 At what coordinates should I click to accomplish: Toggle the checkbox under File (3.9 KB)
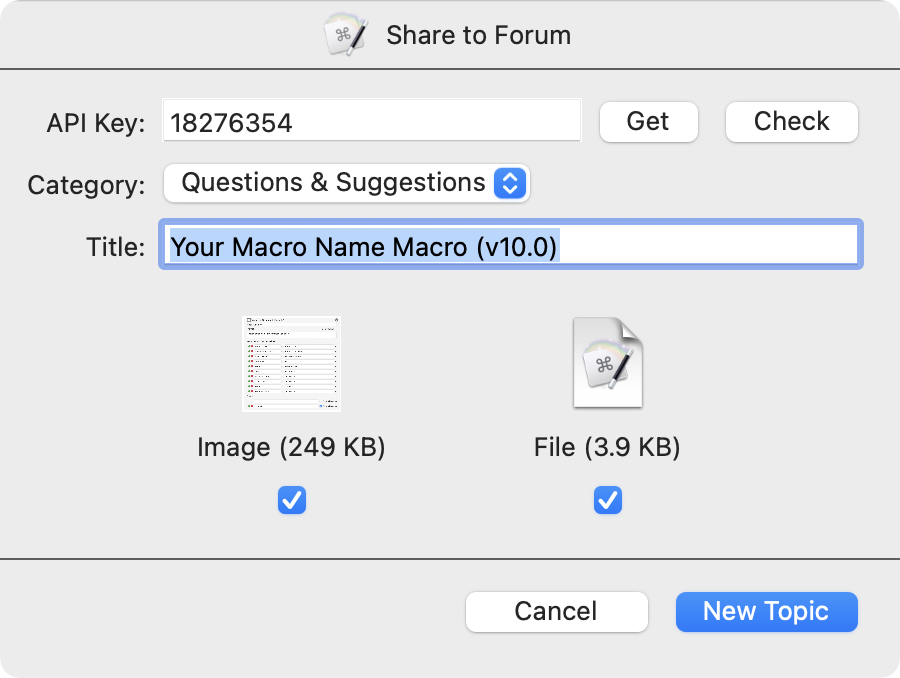(607, 500)
